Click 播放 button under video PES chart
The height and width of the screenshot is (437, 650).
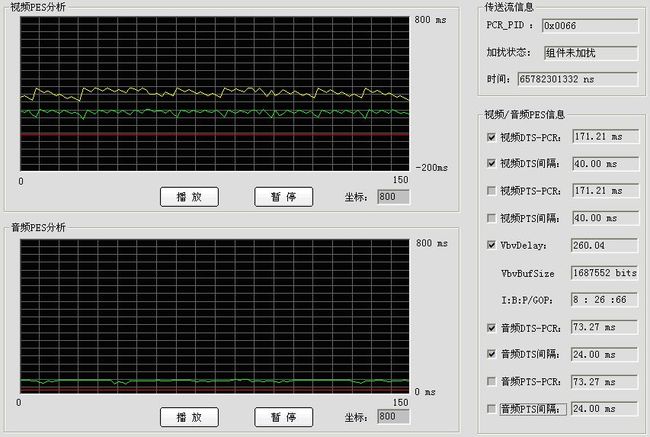(189, 197)
